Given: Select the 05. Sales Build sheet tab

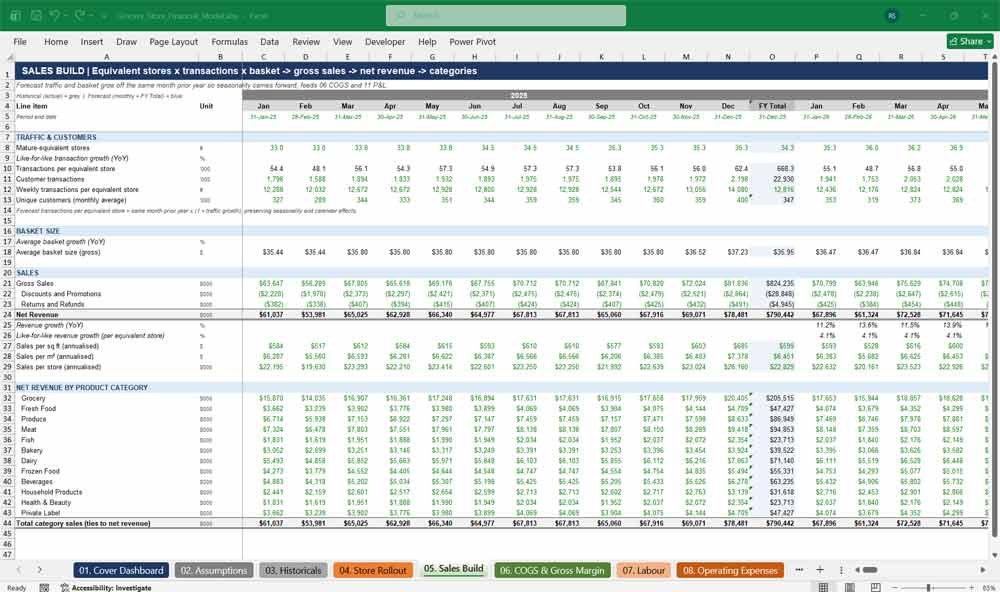Looking at the screenshot, I should (453, 569).
